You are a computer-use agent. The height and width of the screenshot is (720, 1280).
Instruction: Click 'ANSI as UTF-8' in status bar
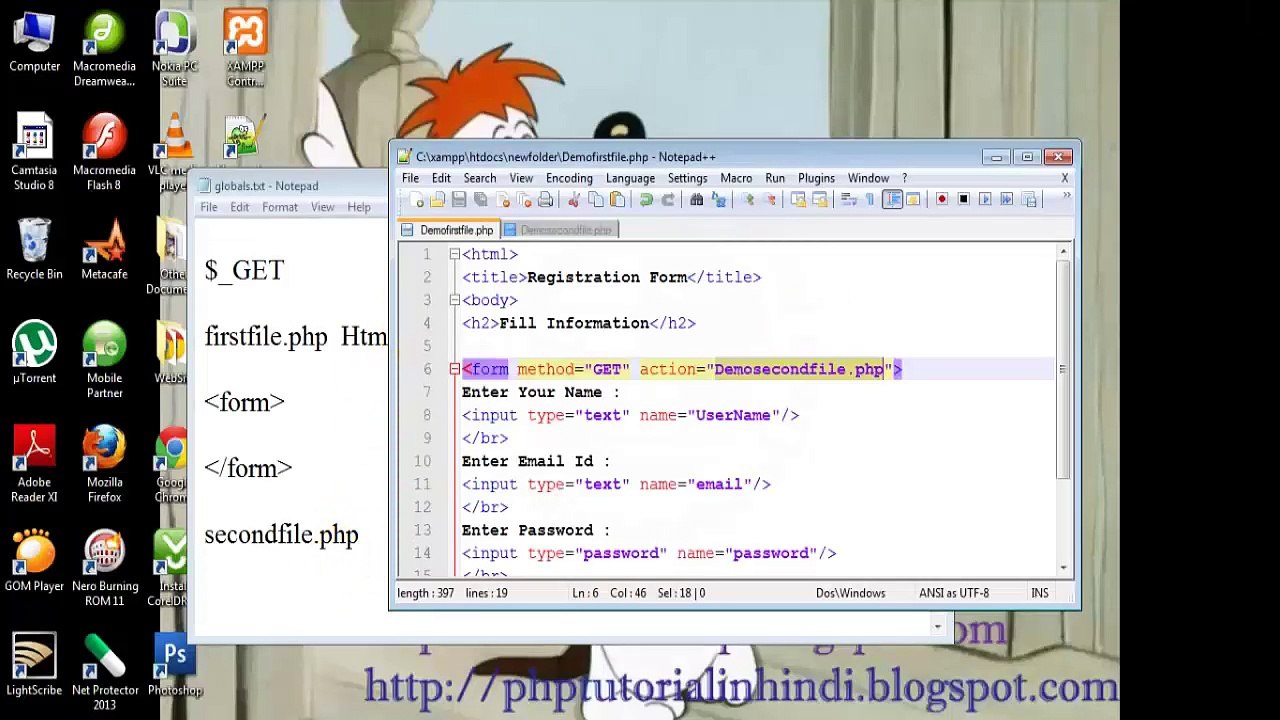point(954,593)
